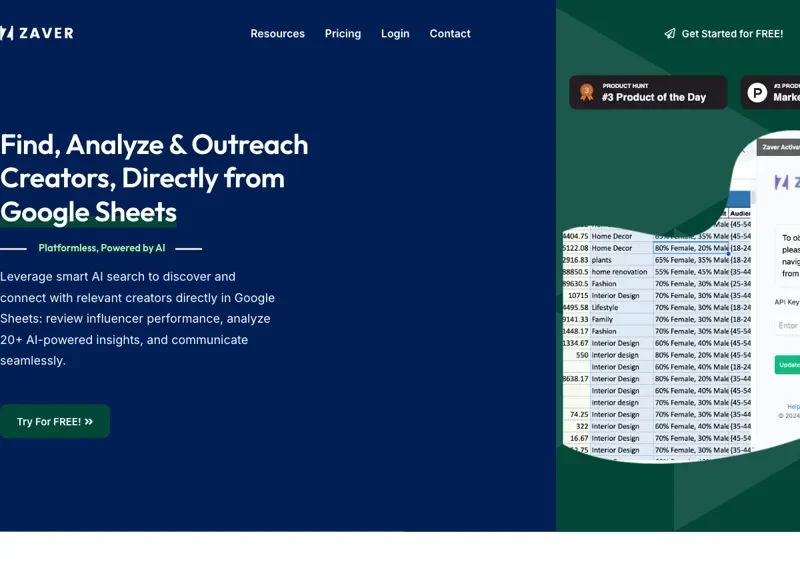Viewport: 800px width, 576px height.
Task: Click the green Update button in sidebar
Action: [787, 365]
